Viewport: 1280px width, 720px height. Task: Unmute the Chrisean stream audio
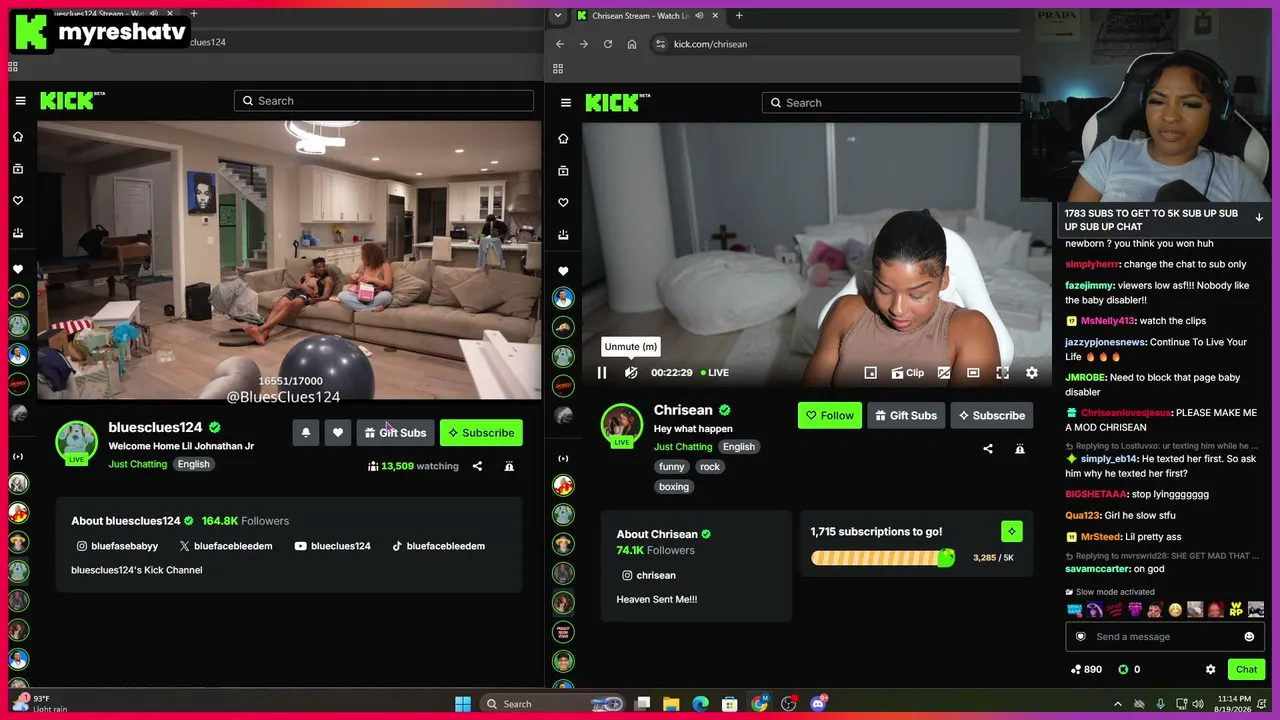coord(631,373)
